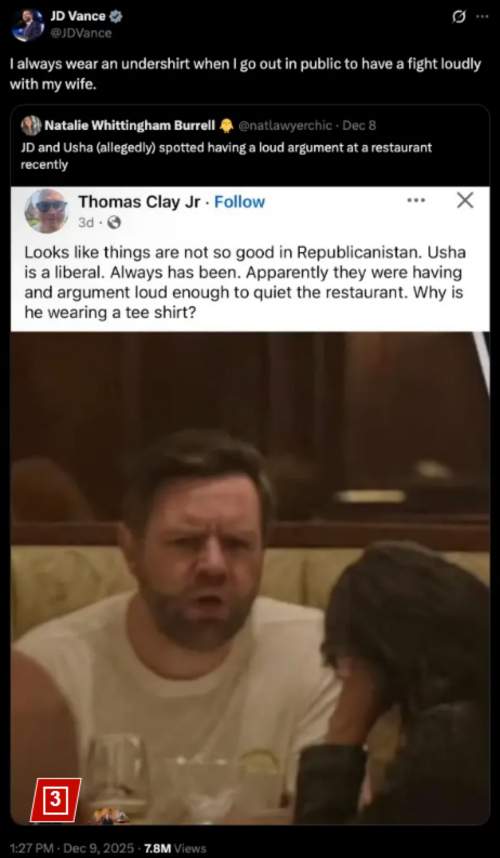Click the red number 3 badge on the photo
This screenshot has height=858, width=500.
55,799
